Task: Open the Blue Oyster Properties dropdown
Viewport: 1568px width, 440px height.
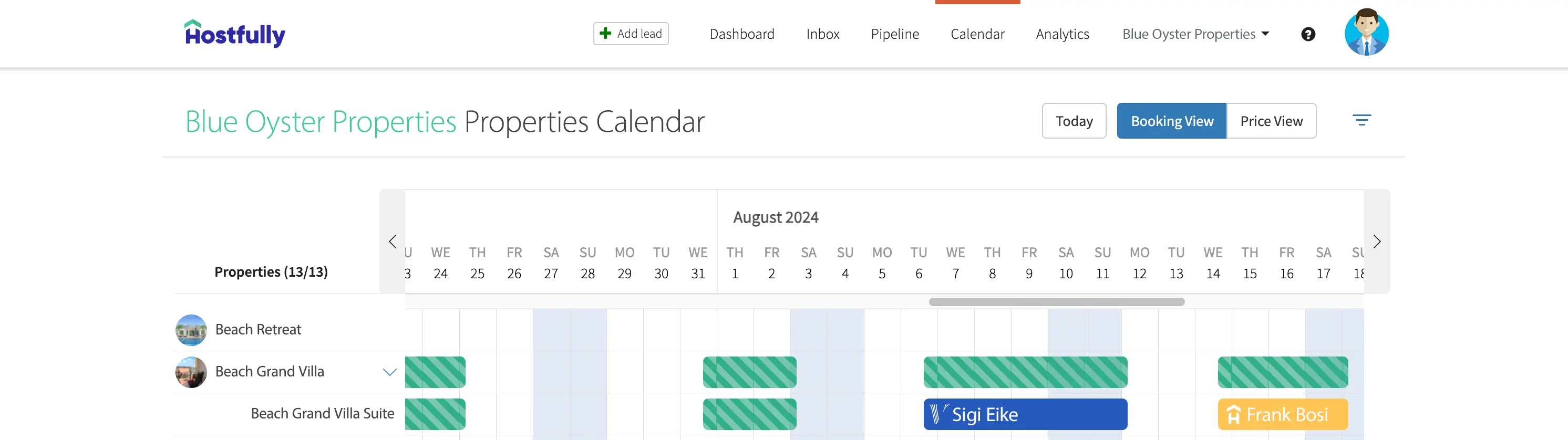Action: [x=1195, y=34]
